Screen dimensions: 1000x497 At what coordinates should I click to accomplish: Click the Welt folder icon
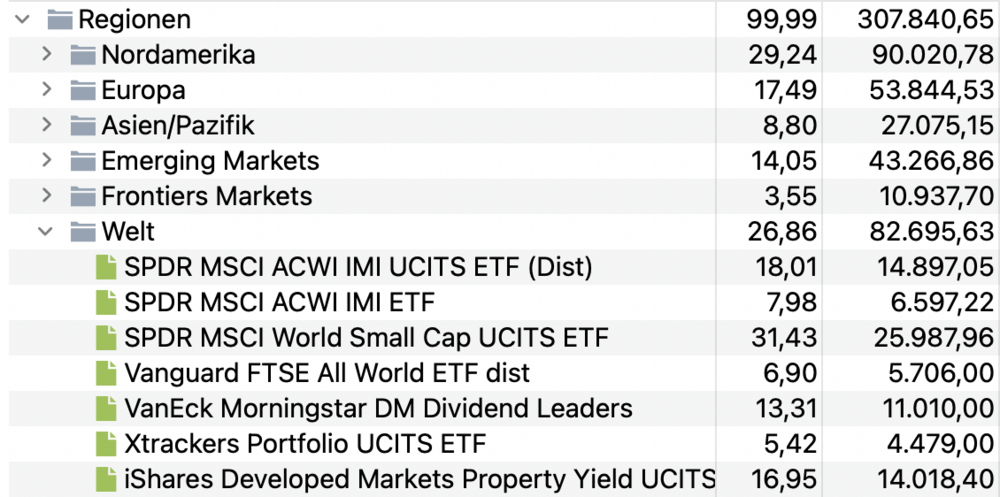coord(83,232)
